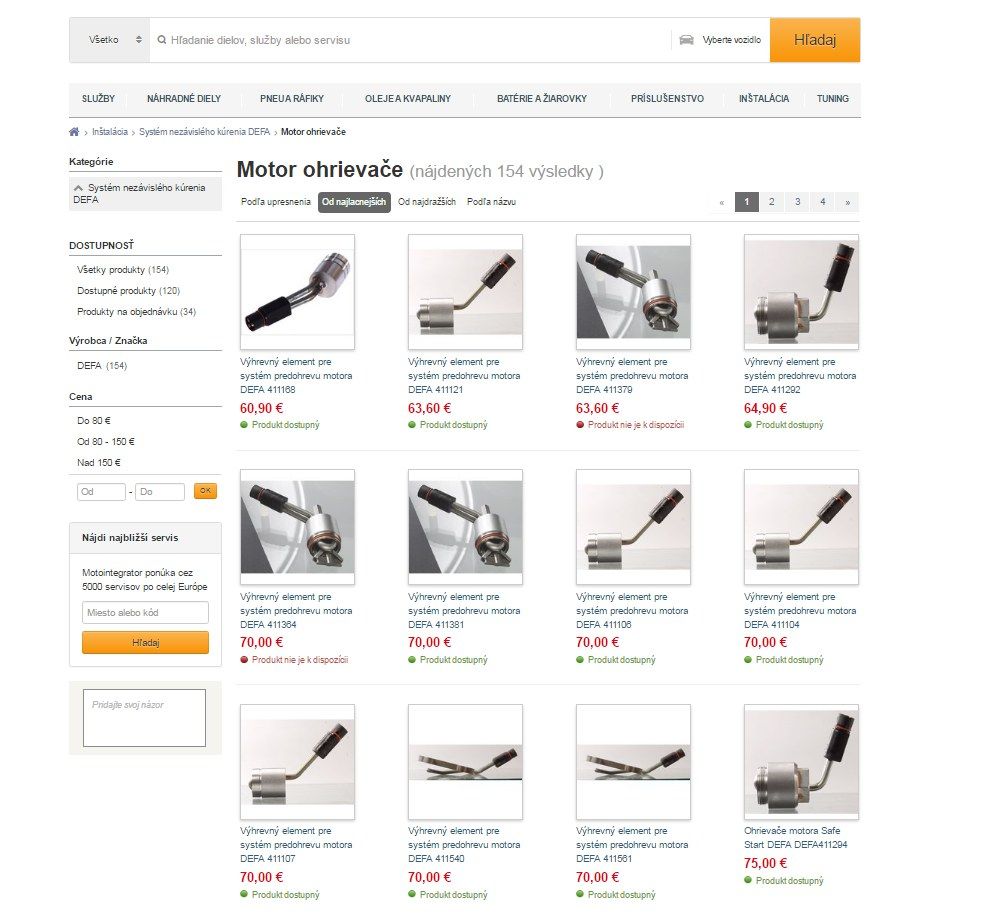Screen dimensions: 1000x919
Task: Sort results by Podľa názvu
Action: click(491, 202)
